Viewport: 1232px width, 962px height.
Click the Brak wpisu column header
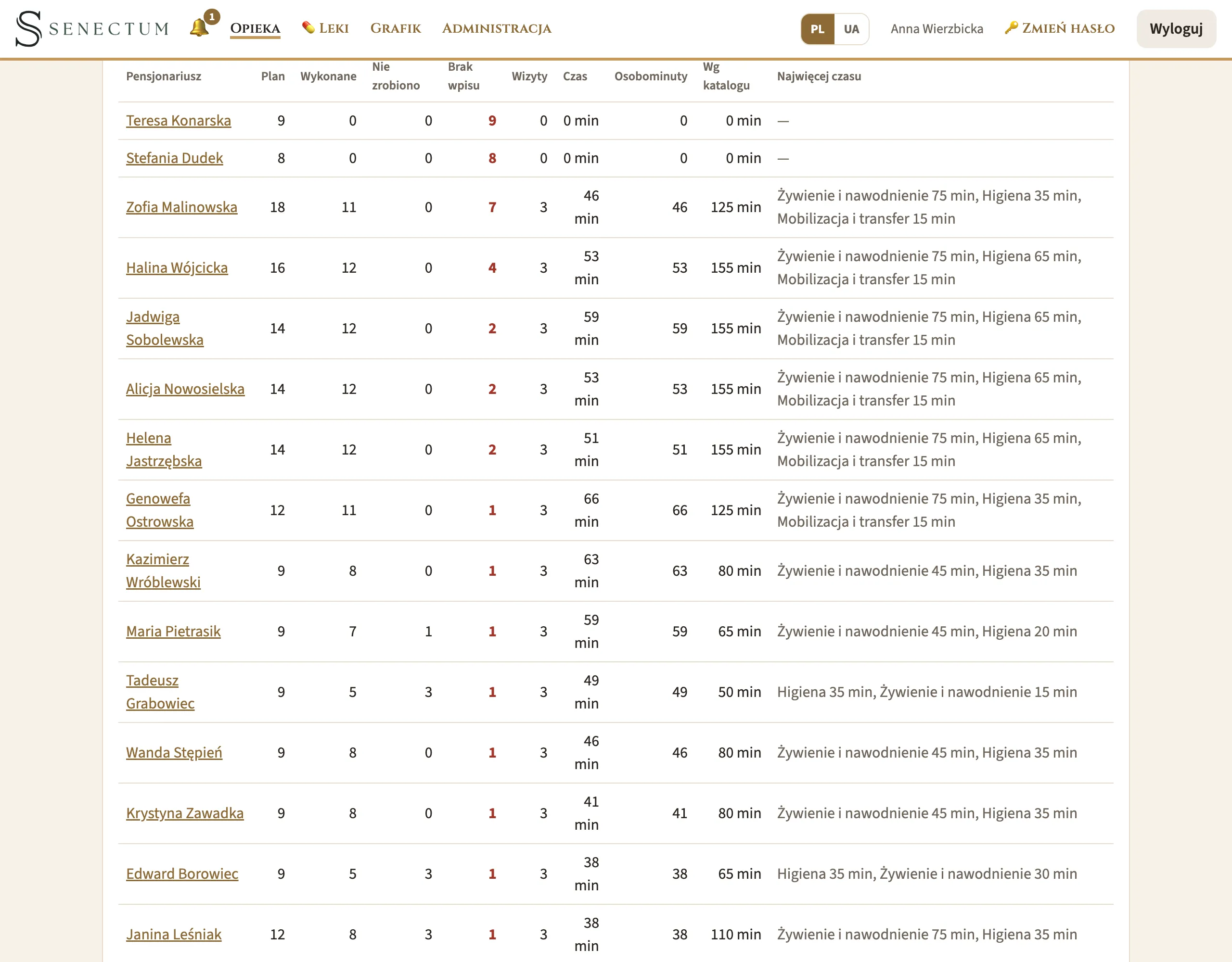pos(464,76)
